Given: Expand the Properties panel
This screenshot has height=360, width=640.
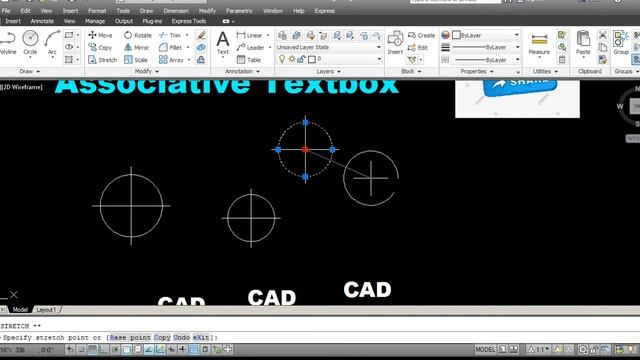Looking at the screenshot, I should (477, 71).
